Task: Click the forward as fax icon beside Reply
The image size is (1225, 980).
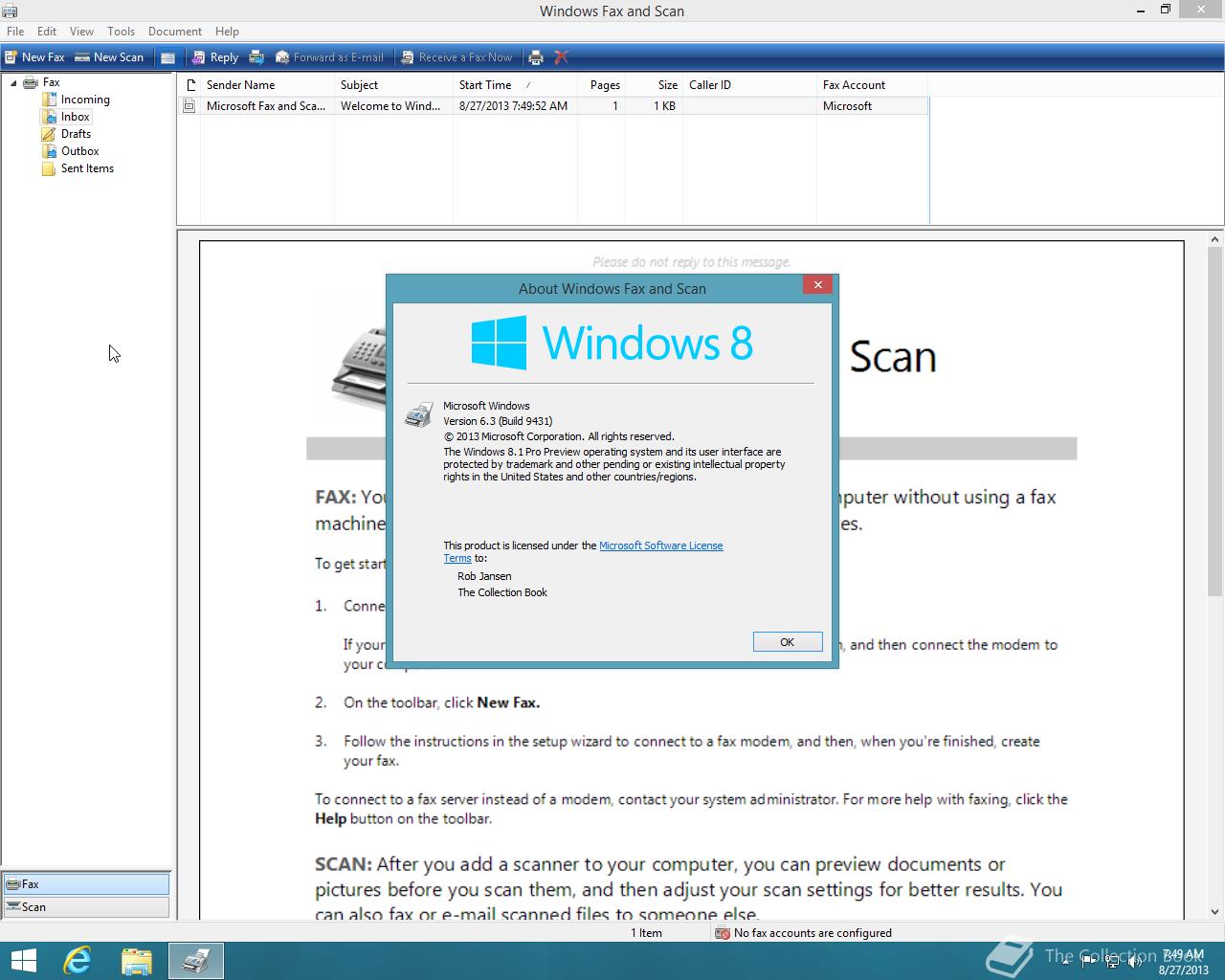Action: click(256, 57)
